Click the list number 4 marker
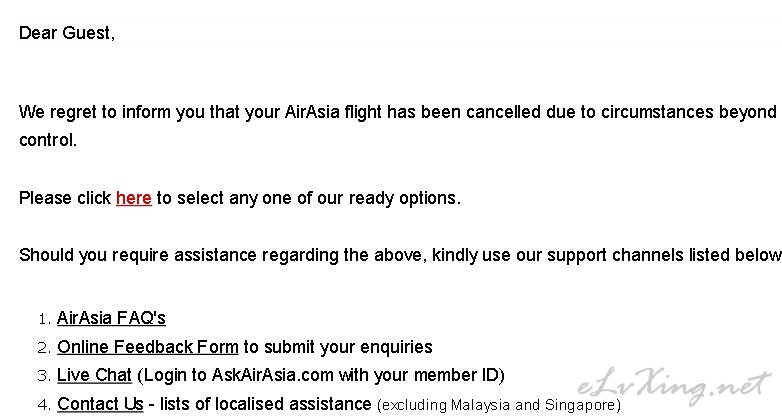This screenshot has height=419, width=782. (45, 405)
